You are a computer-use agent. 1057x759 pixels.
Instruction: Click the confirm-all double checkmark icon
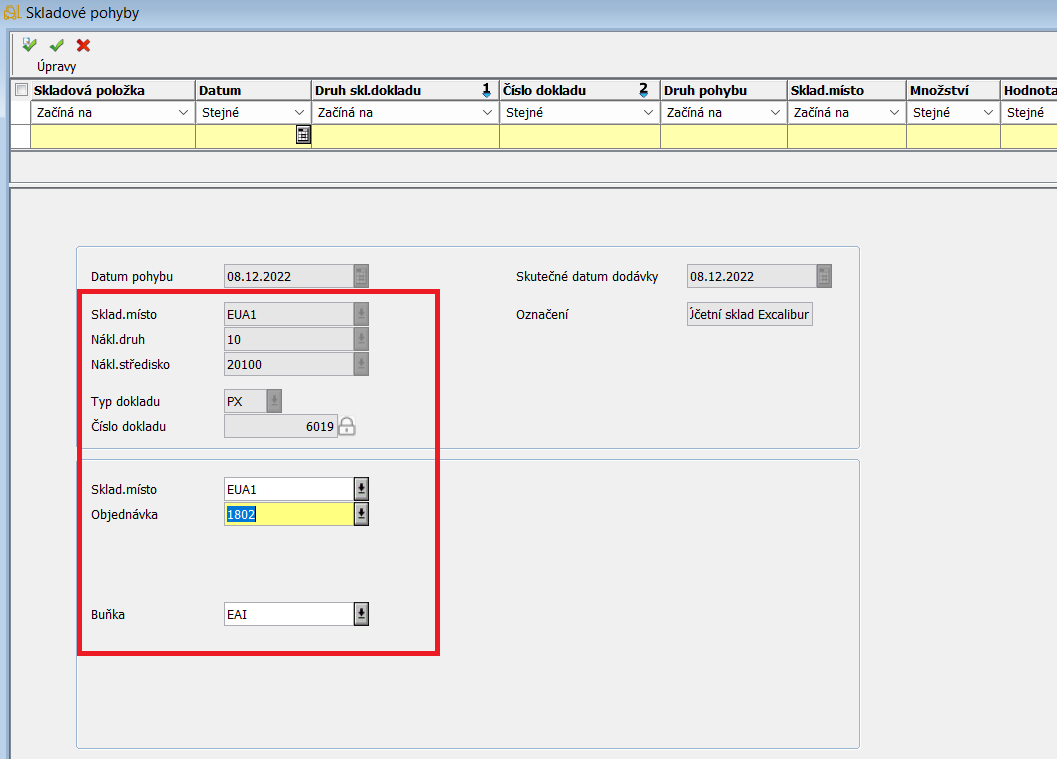point(30,45)
